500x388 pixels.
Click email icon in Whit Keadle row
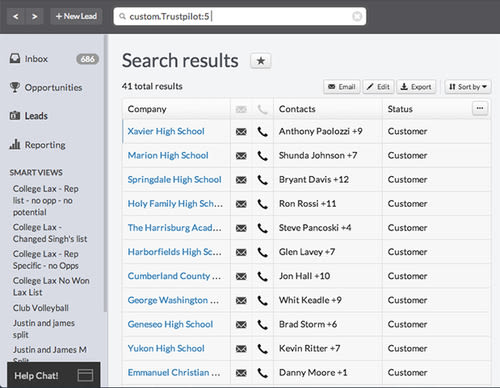(x=241, y=300)
